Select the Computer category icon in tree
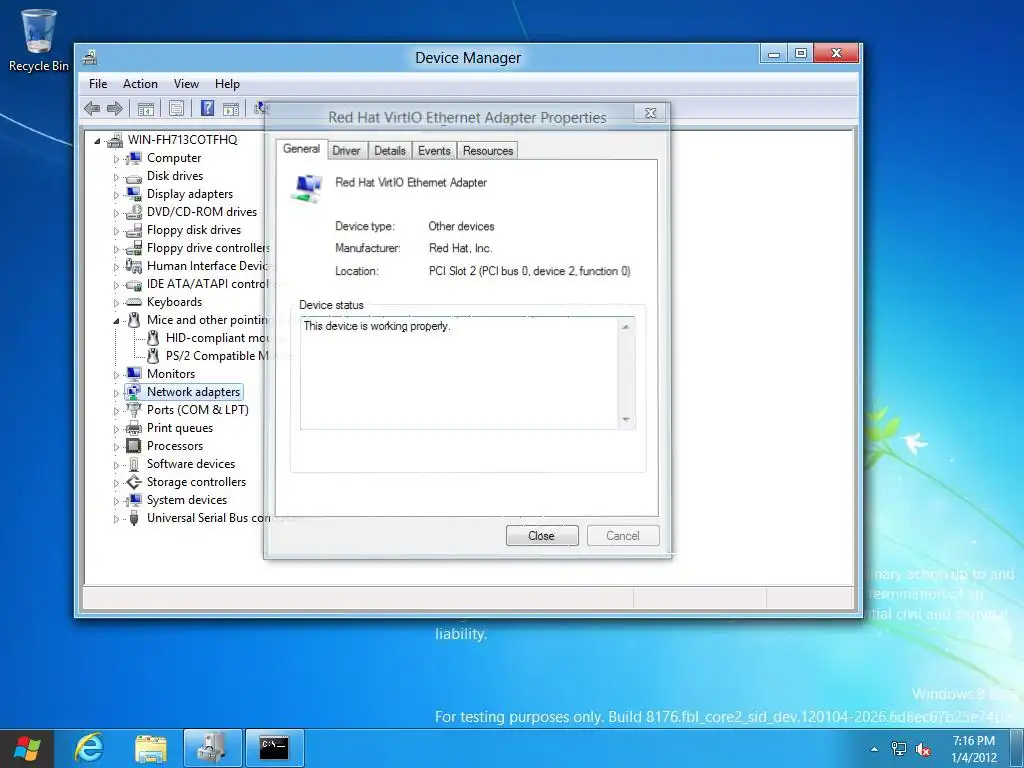This screenshot has height=768, width=1024. 134,158
